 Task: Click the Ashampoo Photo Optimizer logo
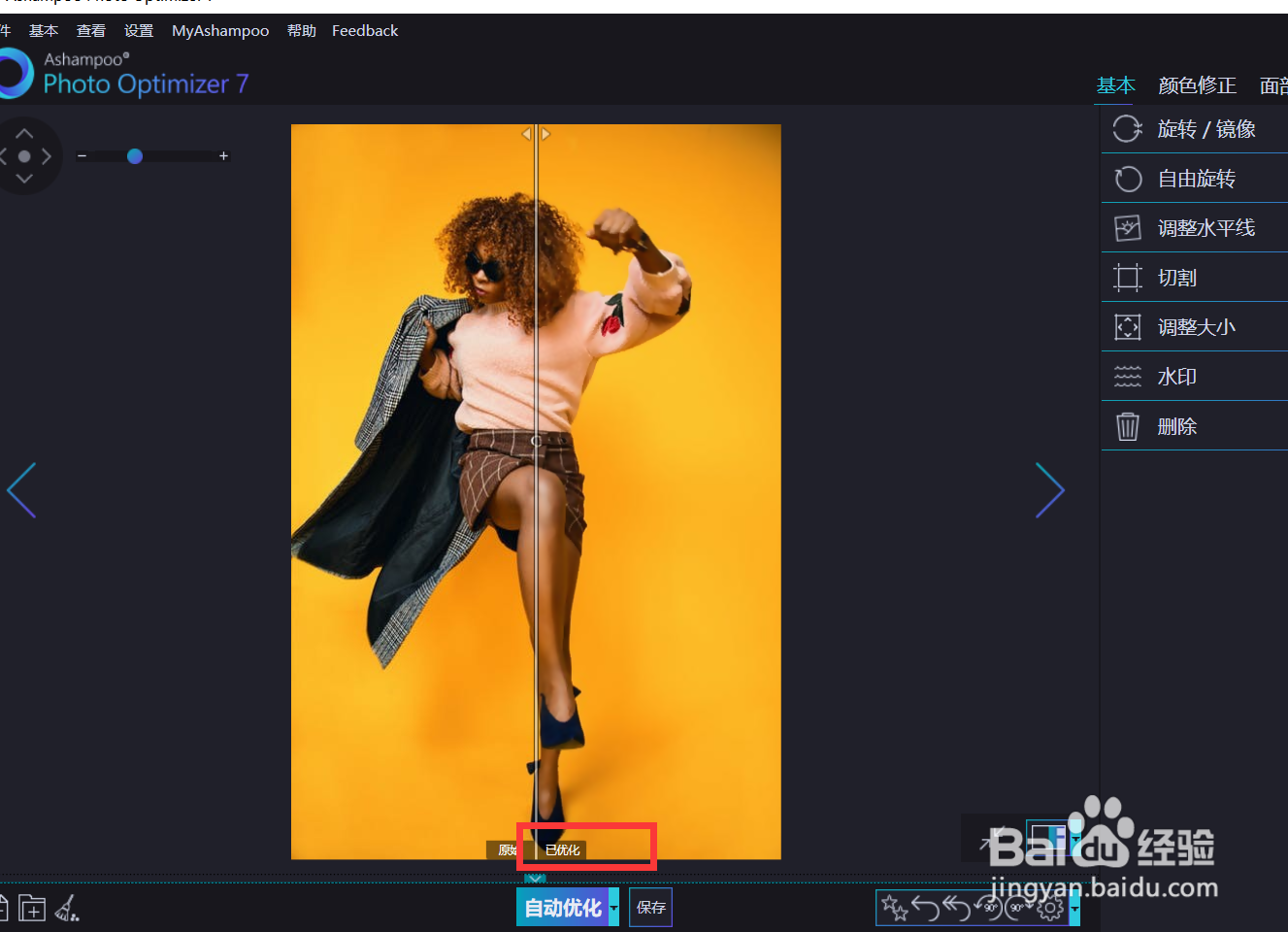click(124, 74)
